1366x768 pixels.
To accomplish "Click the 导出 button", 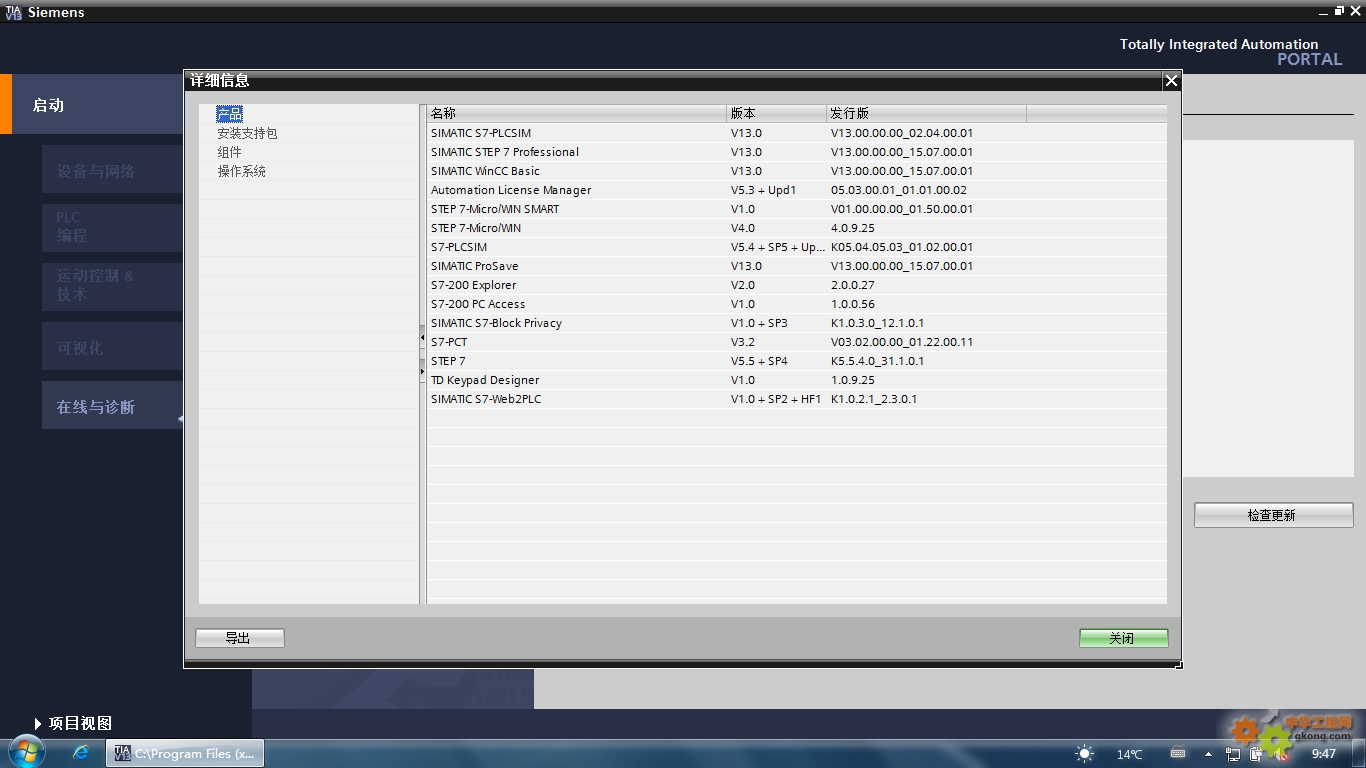I will [240, 638].
